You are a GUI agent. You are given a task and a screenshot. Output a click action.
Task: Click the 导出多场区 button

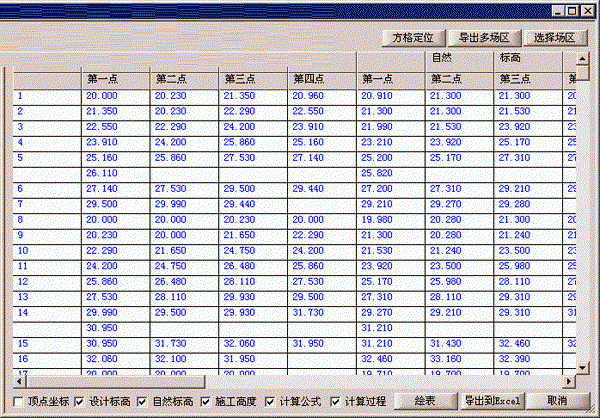coord(484,38)
